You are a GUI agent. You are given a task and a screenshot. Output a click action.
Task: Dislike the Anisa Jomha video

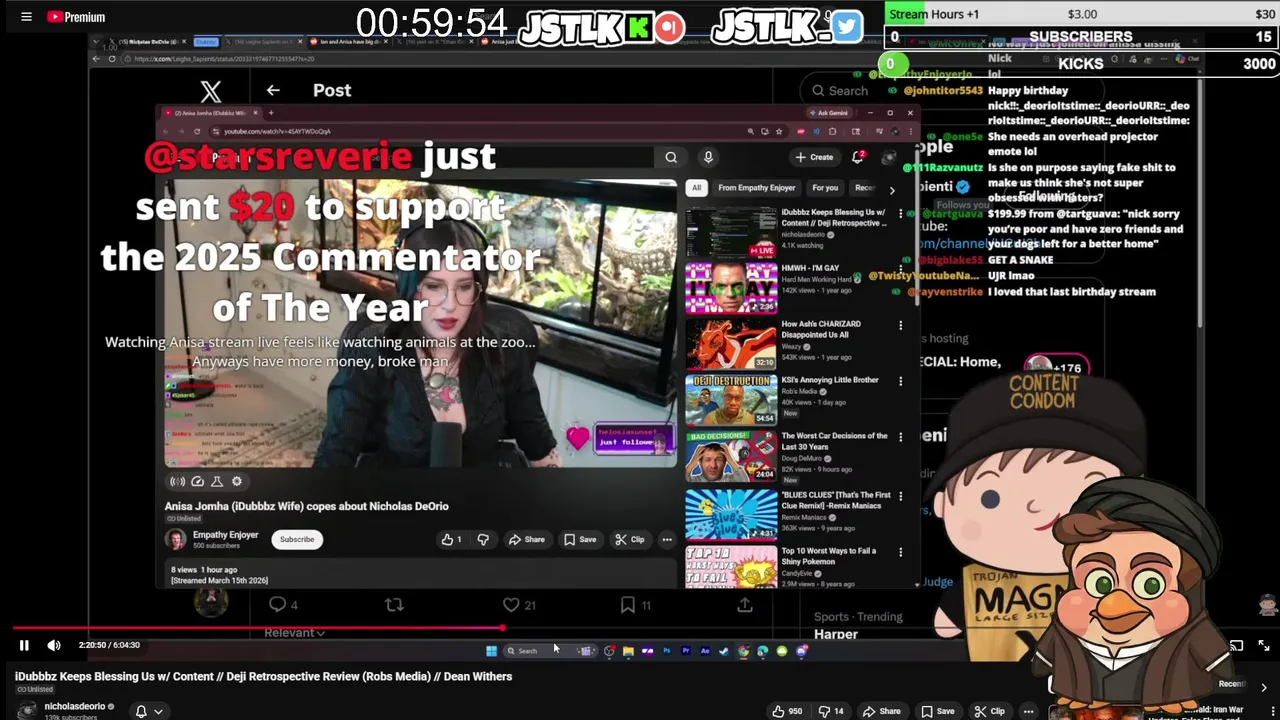(483, 539)
